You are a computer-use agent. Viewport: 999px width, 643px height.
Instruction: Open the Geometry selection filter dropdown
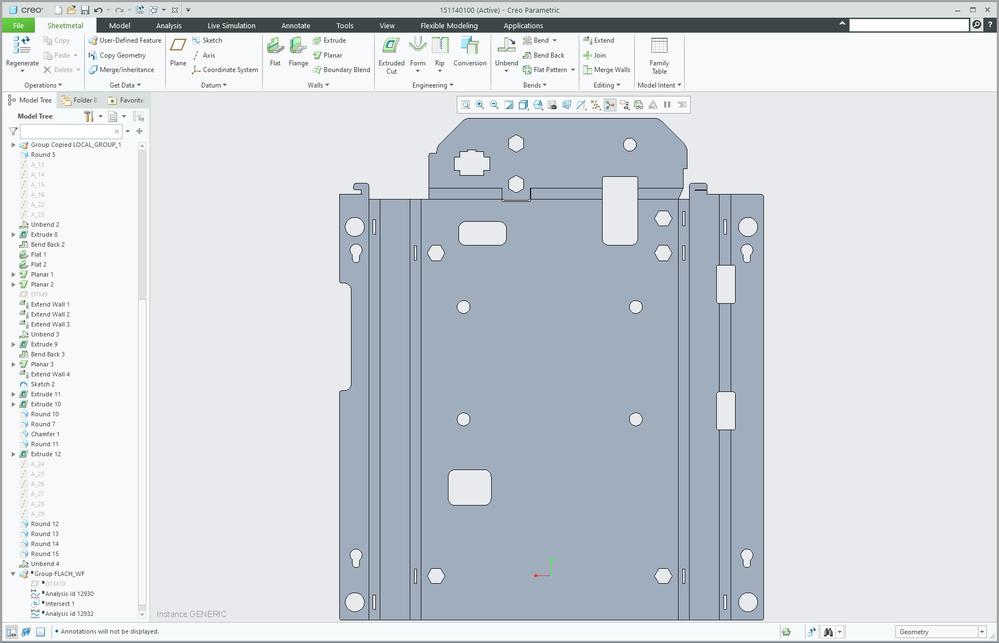(982, 632)
